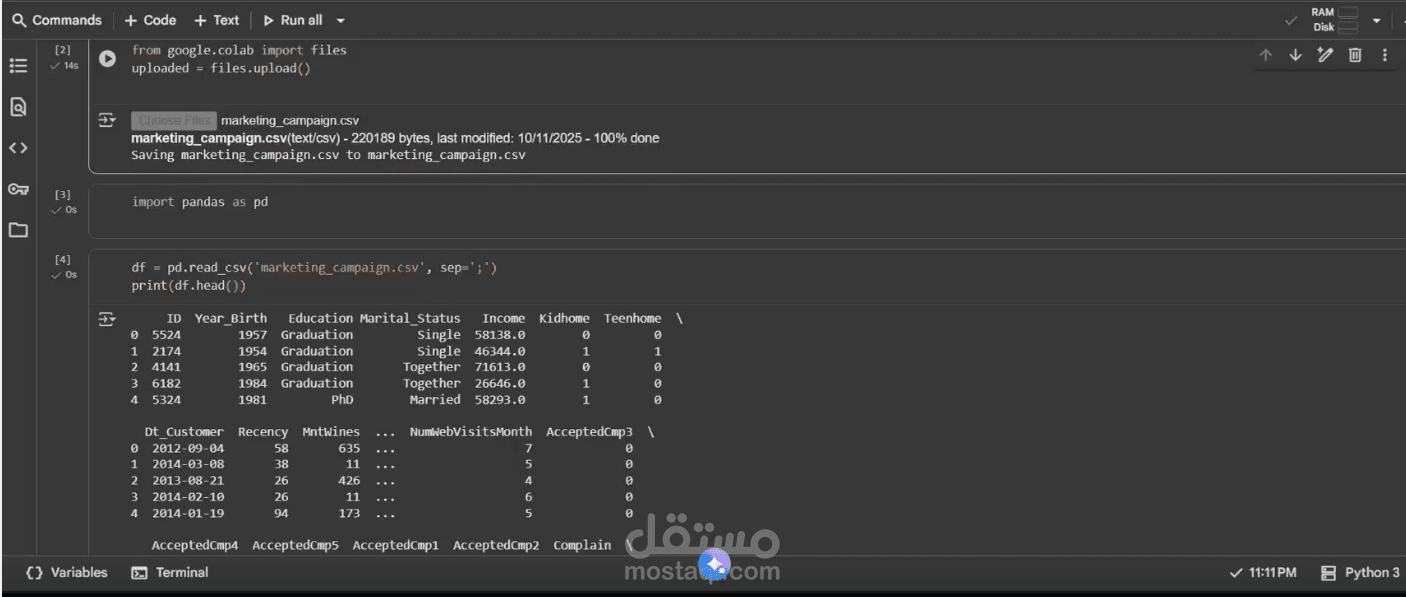This screenshot has width=1406, height=597.
Task: Move cell down with arrow icon
Action: 1295,55
